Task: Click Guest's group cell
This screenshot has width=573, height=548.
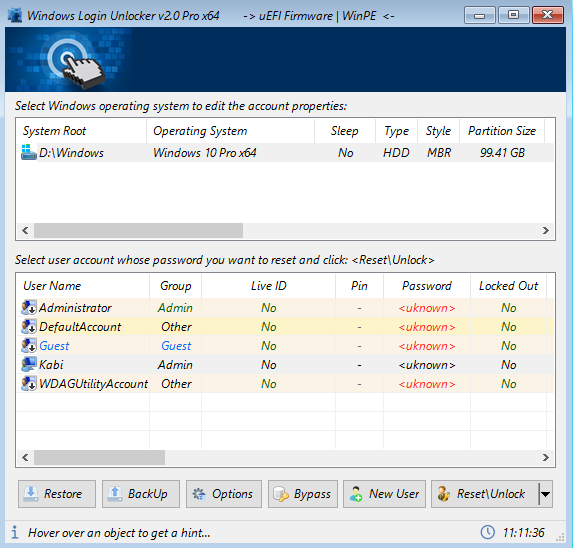Action: [176, 346]
